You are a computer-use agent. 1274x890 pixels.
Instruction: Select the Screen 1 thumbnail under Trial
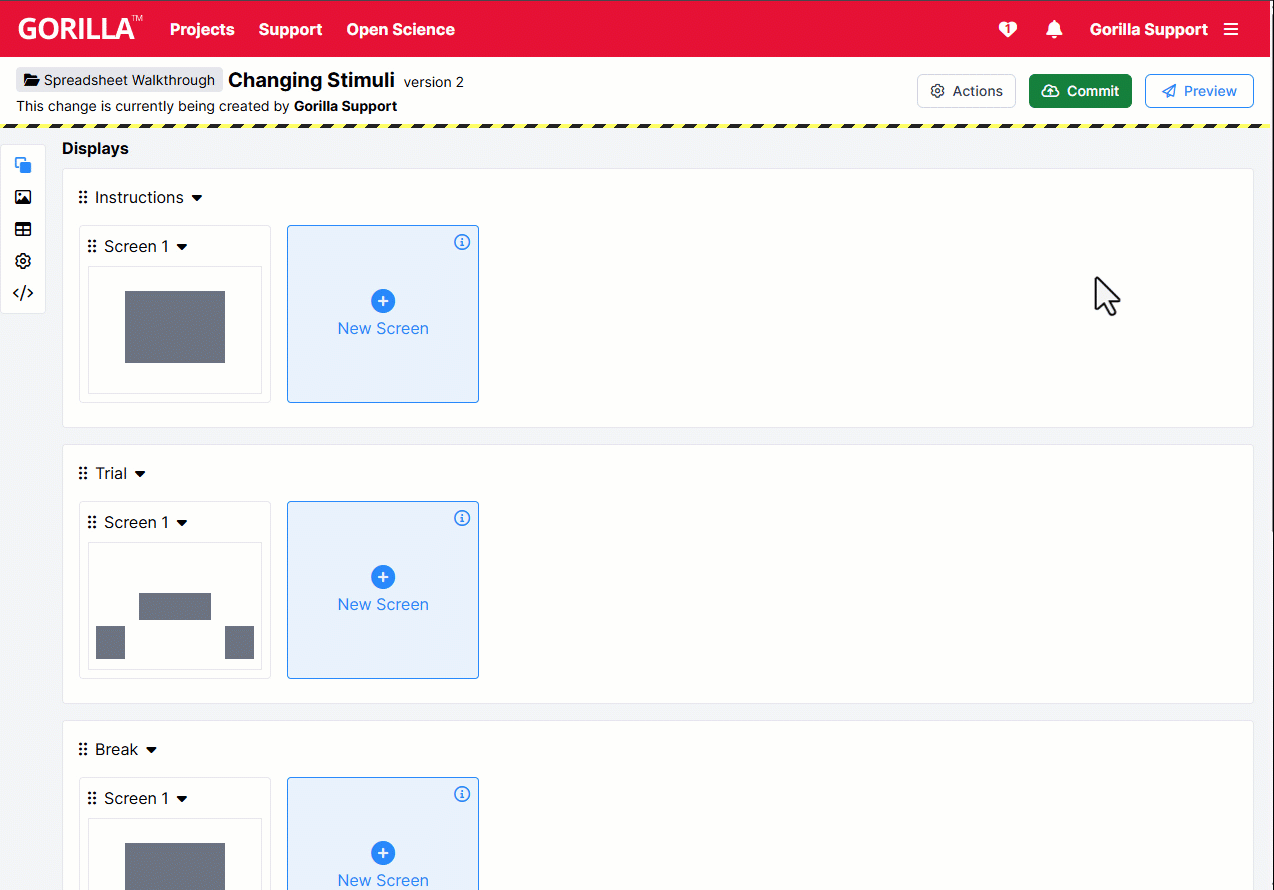click(175, 606)
